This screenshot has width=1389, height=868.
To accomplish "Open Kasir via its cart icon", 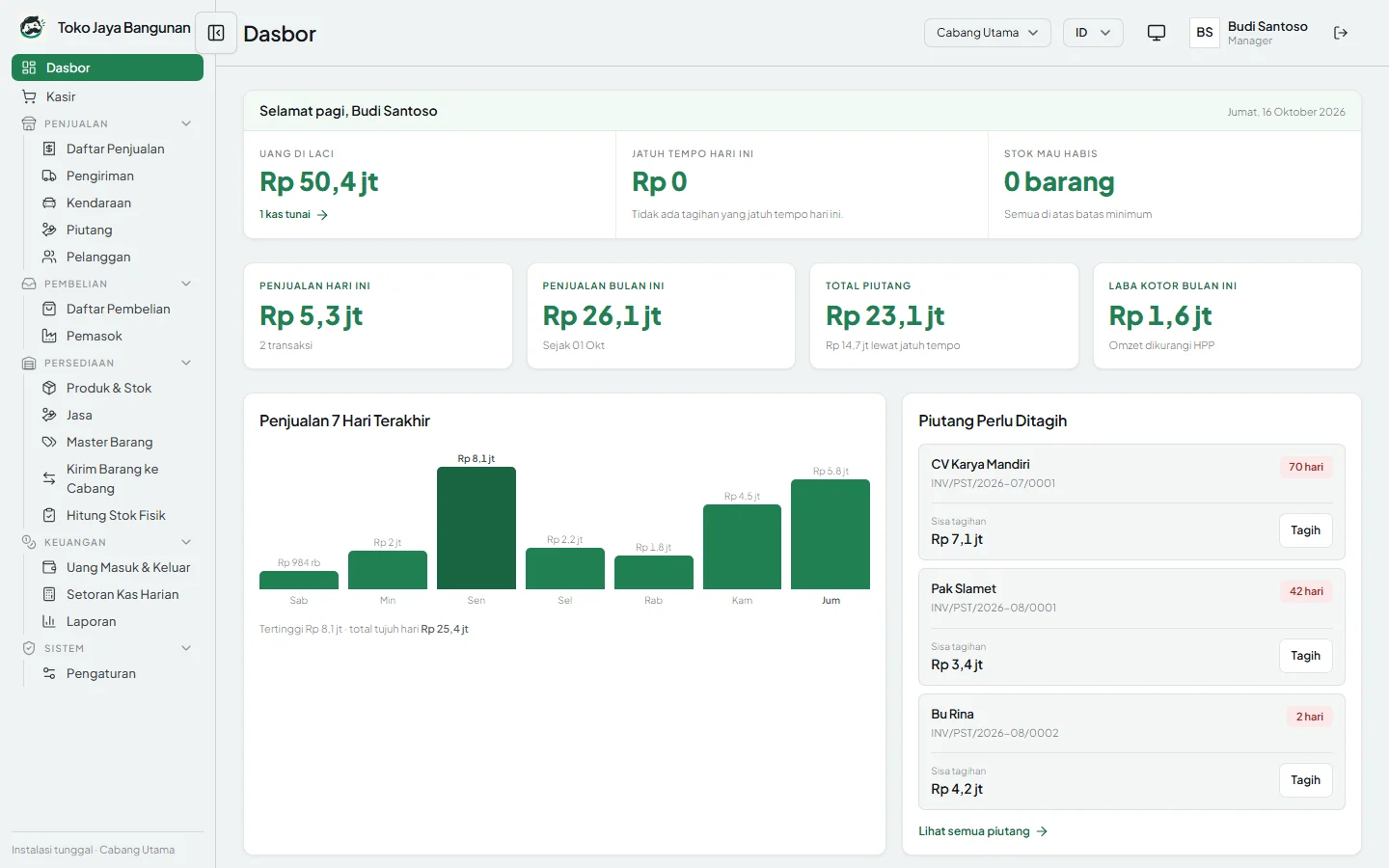I will [x=29, y=96].
